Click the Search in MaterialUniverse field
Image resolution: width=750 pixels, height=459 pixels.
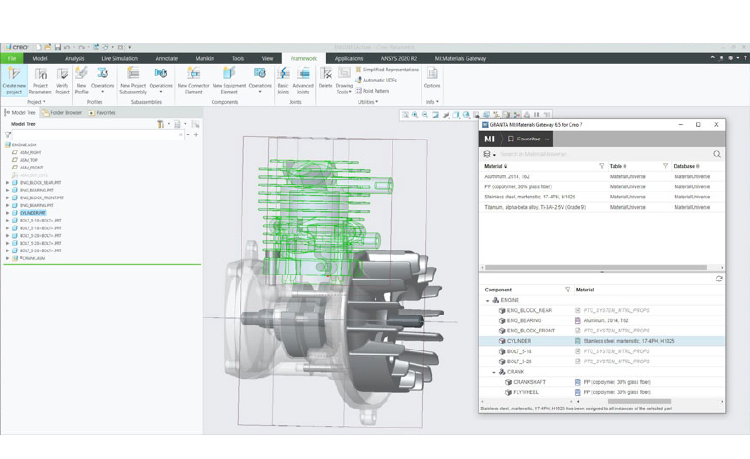[x=604, y=154]
